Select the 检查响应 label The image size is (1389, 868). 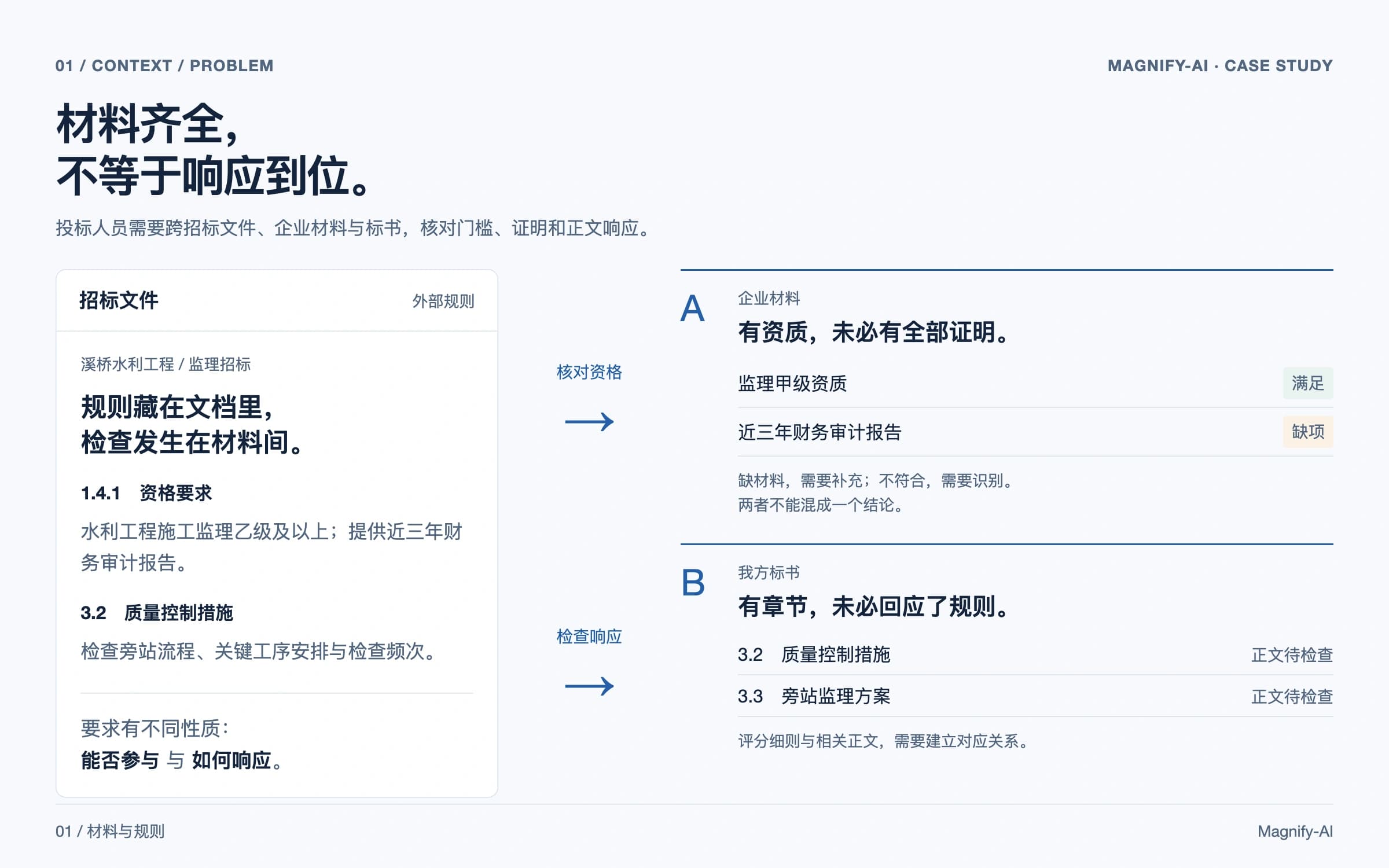[589, 637]
